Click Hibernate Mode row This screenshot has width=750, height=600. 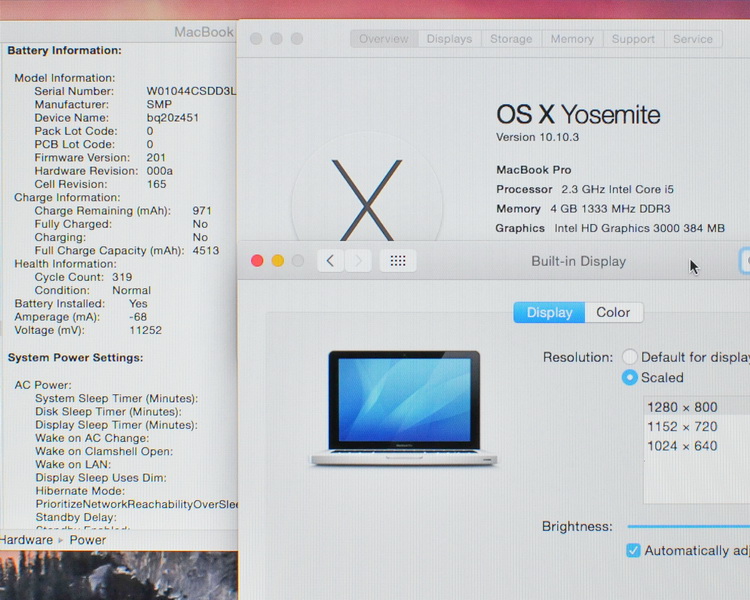click(x=80, y=491)
